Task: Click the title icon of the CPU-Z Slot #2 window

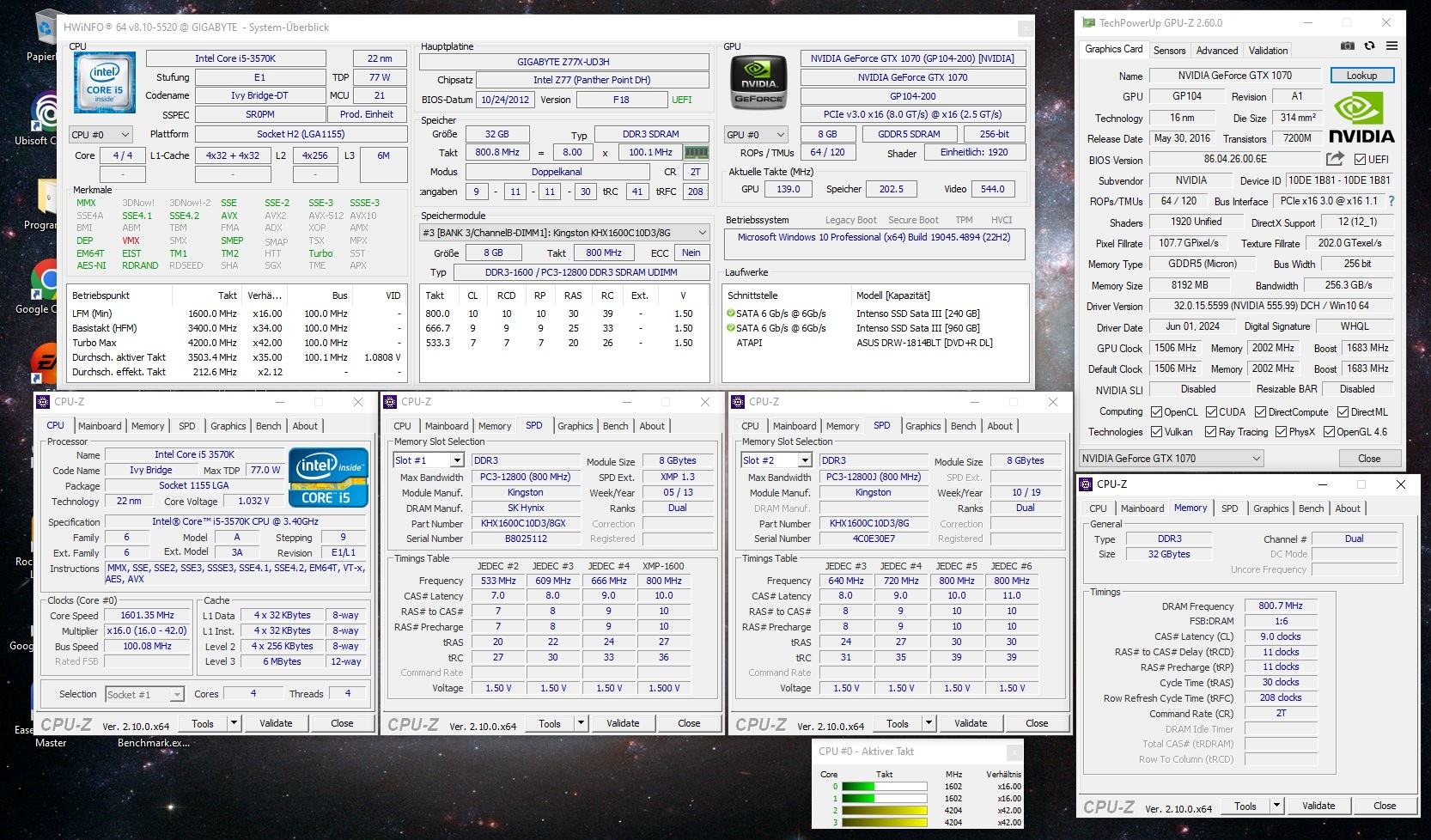Action: click(x=738, y=402)
